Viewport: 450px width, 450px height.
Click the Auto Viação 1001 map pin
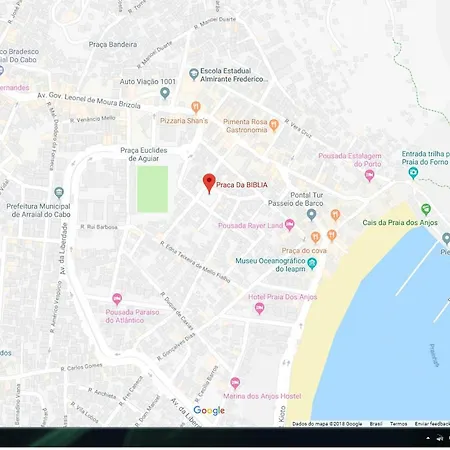[x=165, y=93]
